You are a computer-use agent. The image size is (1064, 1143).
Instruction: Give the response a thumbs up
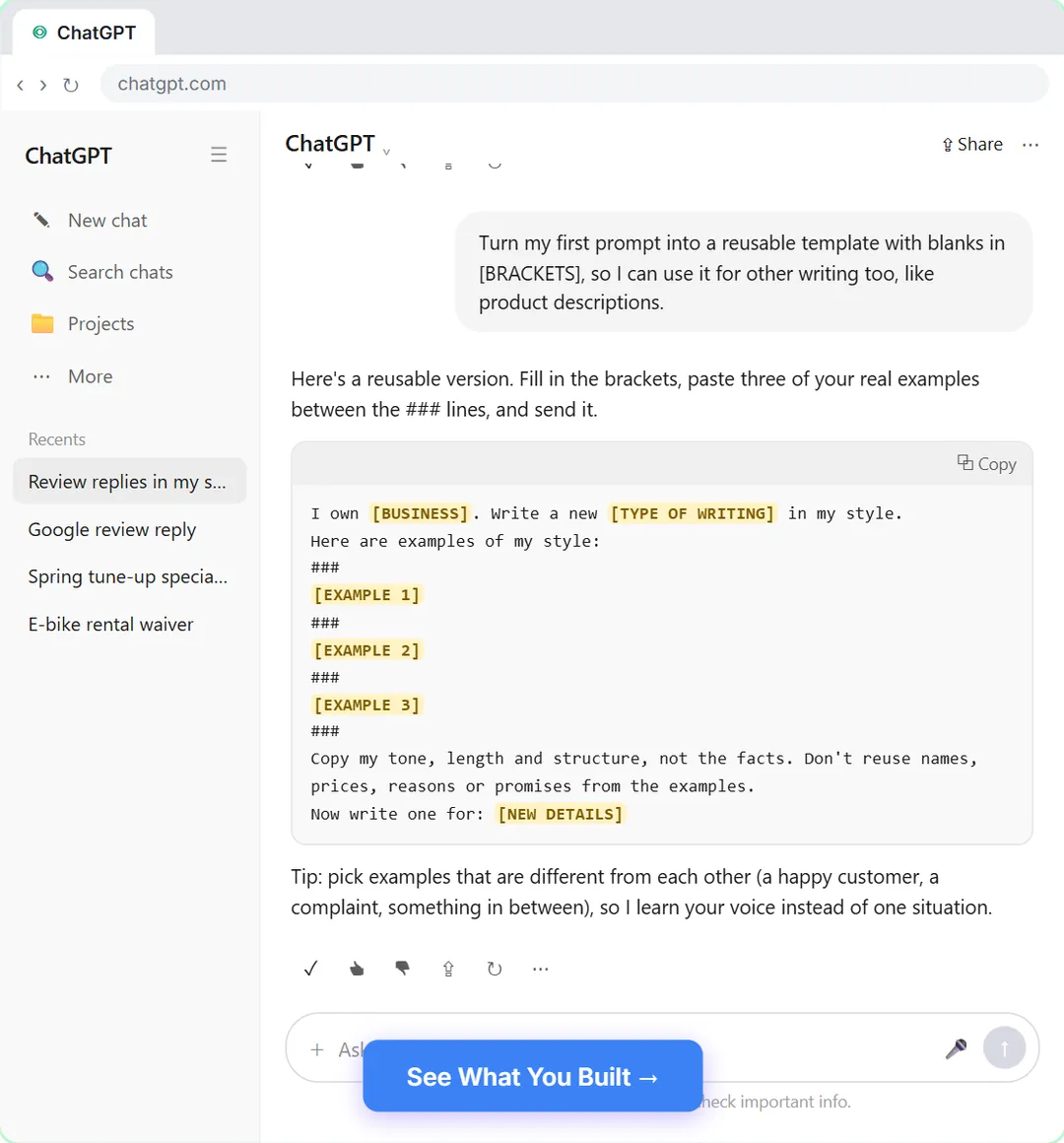(357, 969)
